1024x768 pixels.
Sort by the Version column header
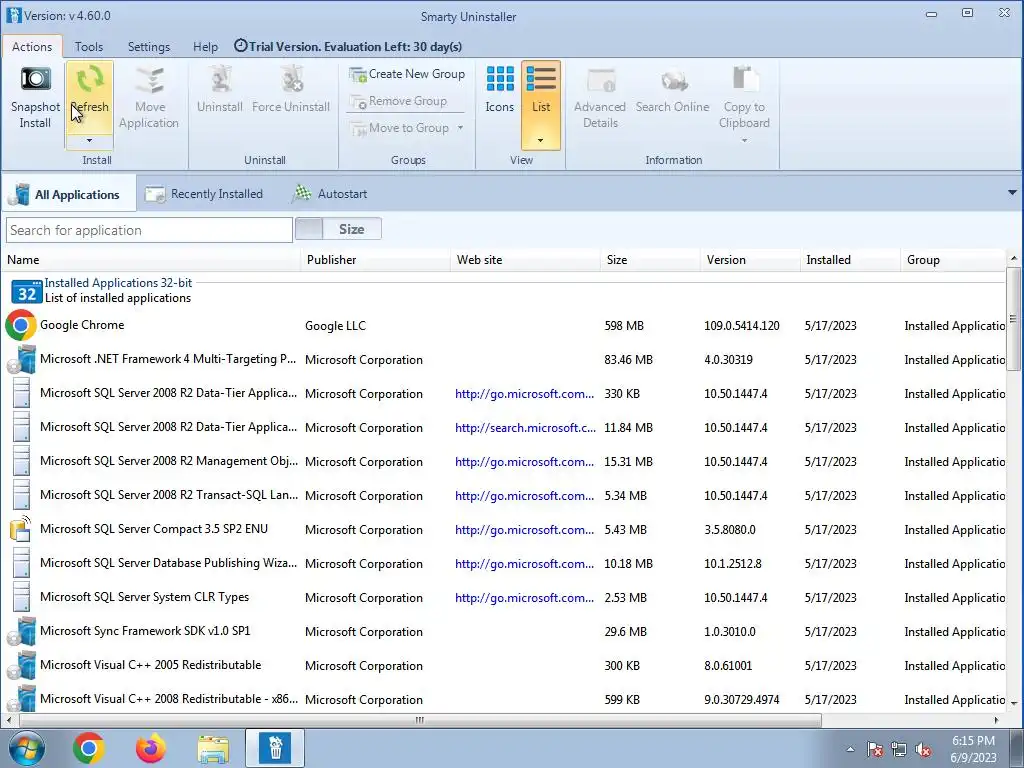click(750, 260)
